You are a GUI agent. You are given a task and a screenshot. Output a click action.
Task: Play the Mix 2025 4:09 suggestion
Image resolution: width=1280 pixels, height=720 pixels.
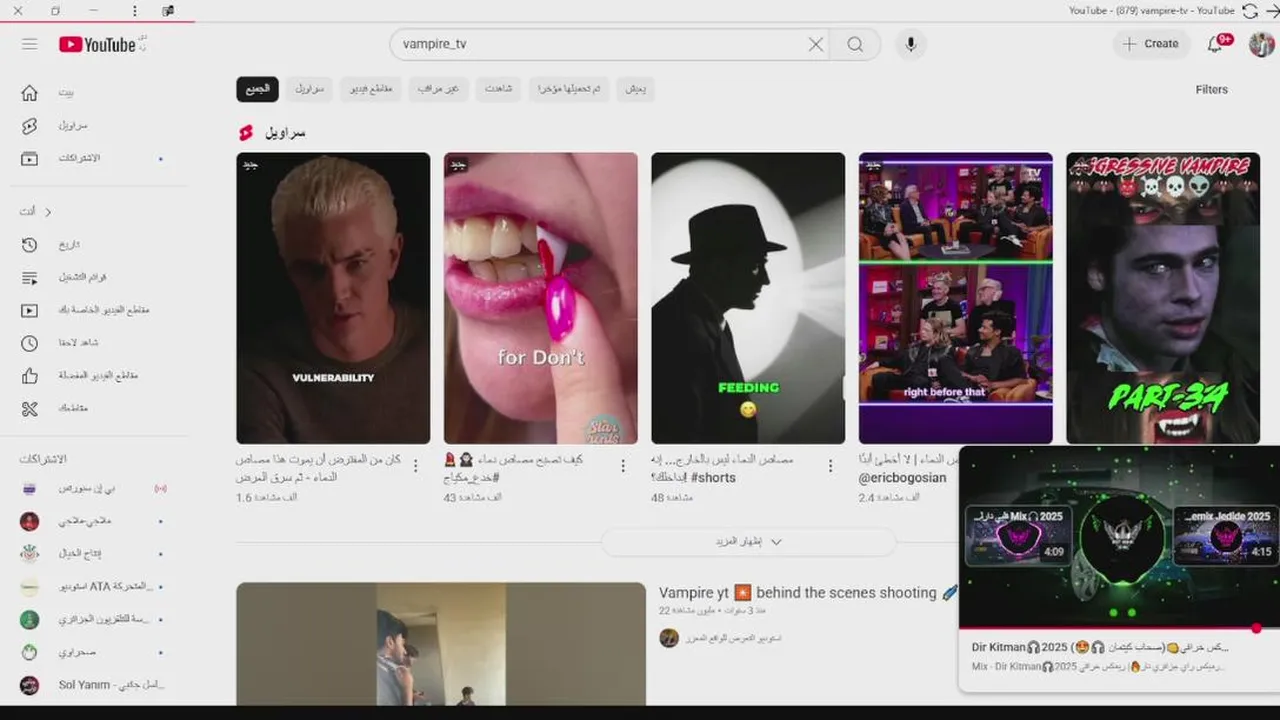pyautogui.click(x=1018, y=536)
